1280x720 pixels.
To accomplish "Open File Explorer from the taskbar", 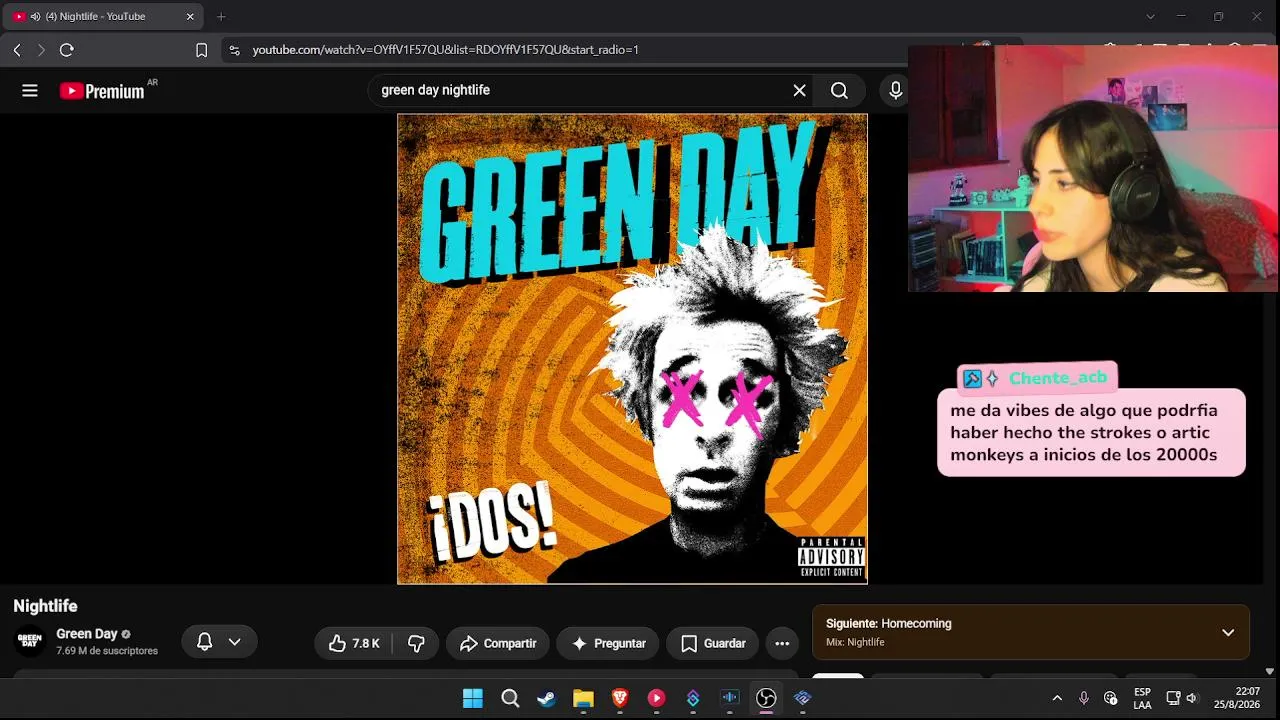I will coord(583,698).
